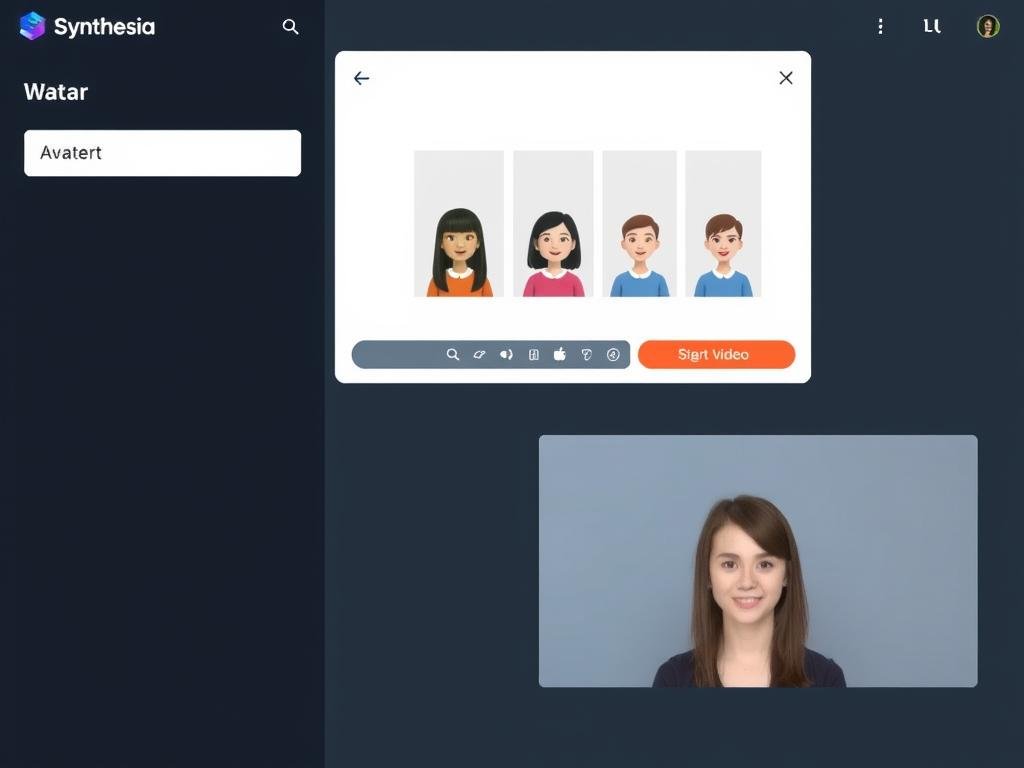Select the orange-shirt female avatar thumbnail
The image size is (1024, 768).
pyautogui.click(x=457, y=223)
